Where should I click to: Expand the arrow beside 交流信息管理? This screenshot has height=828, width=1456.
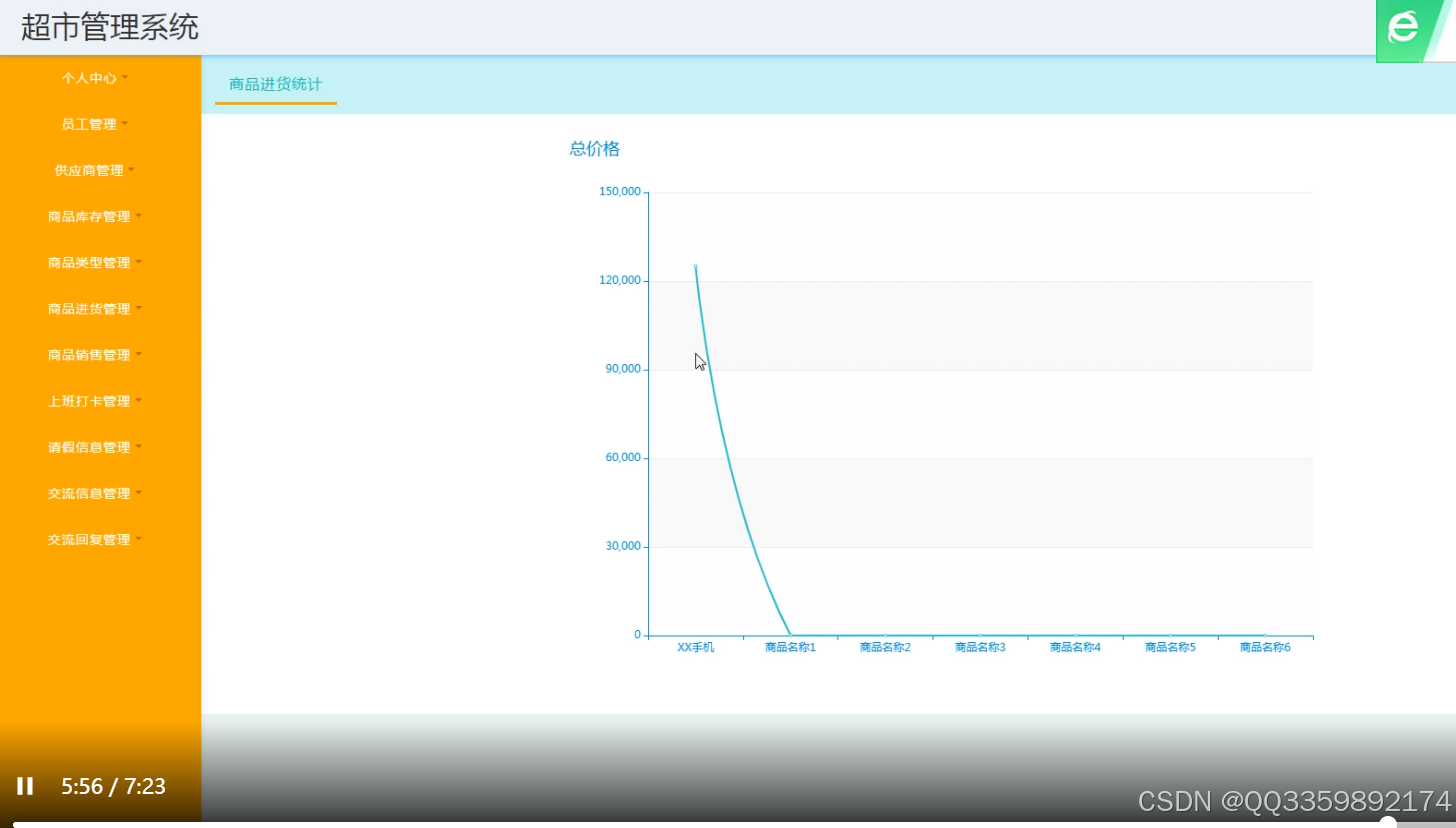tap(138, 491)
